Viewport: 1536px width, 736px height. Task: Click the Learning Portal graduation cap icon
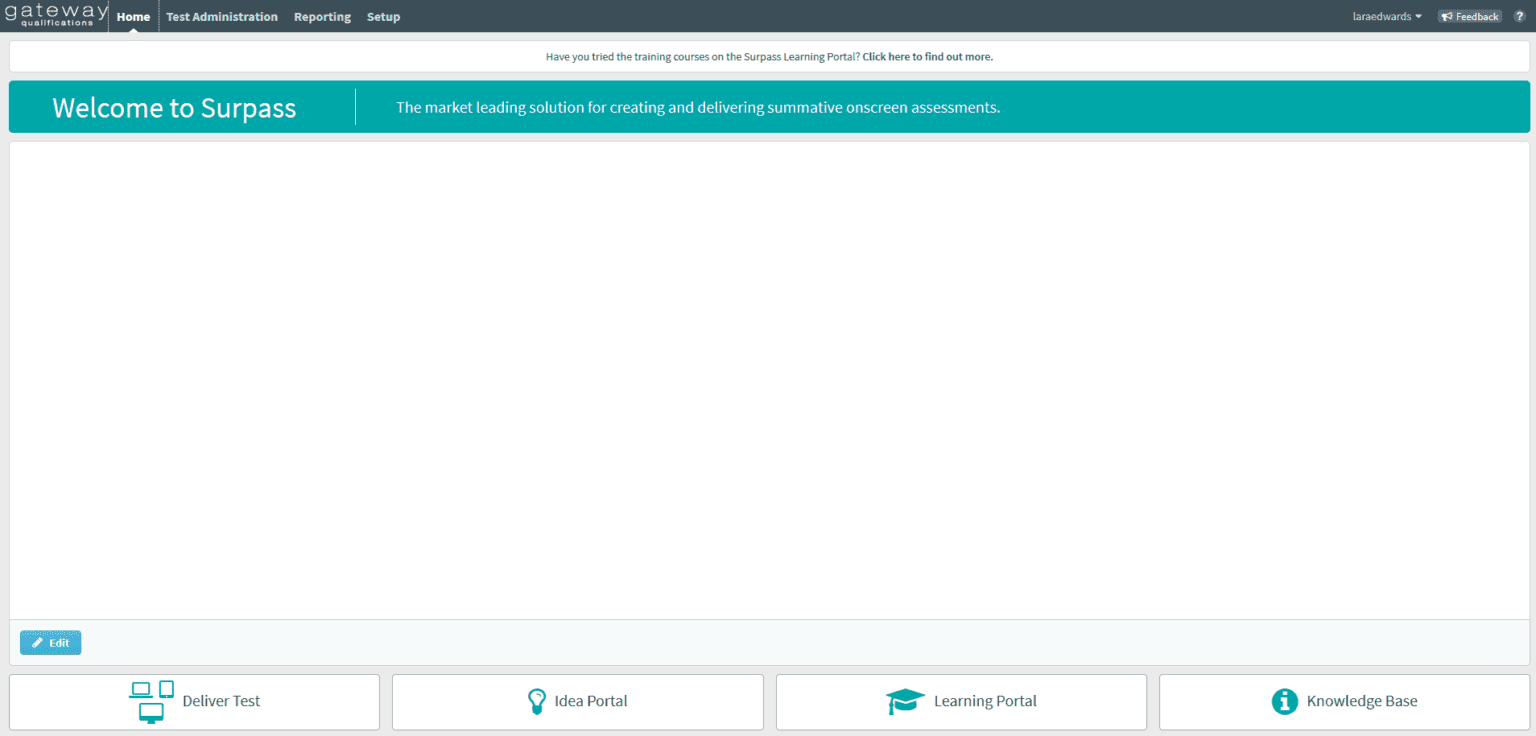(x=906, y=701)
